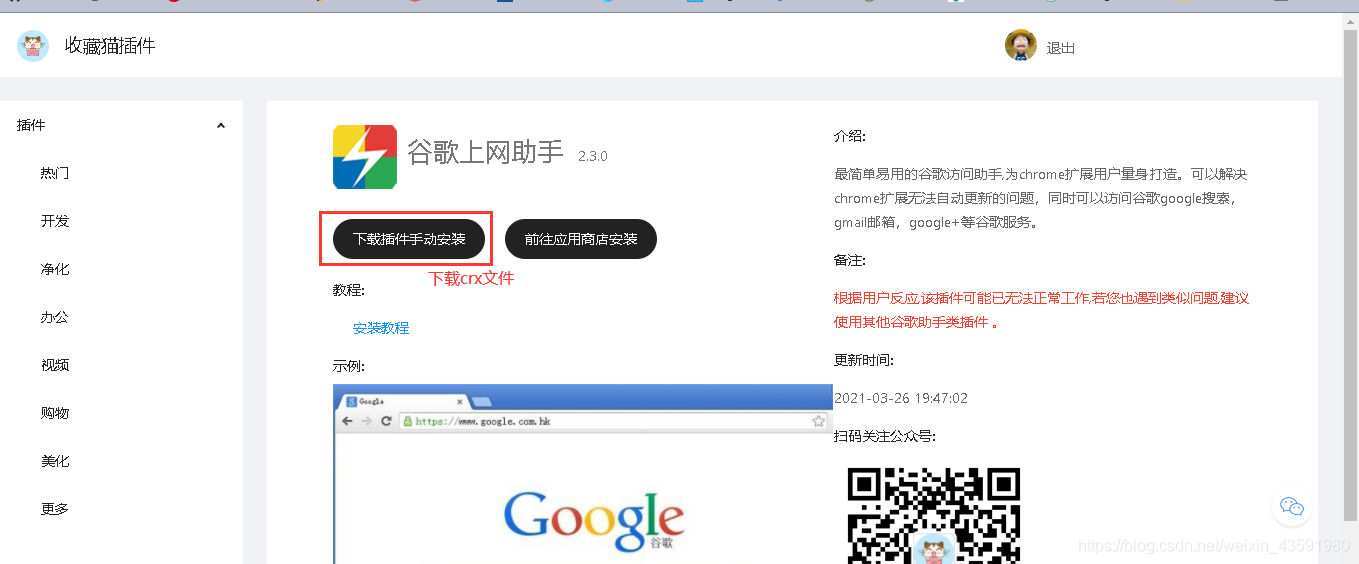Collapse the 插件 sidebar section arrow

tap(221, 125)
